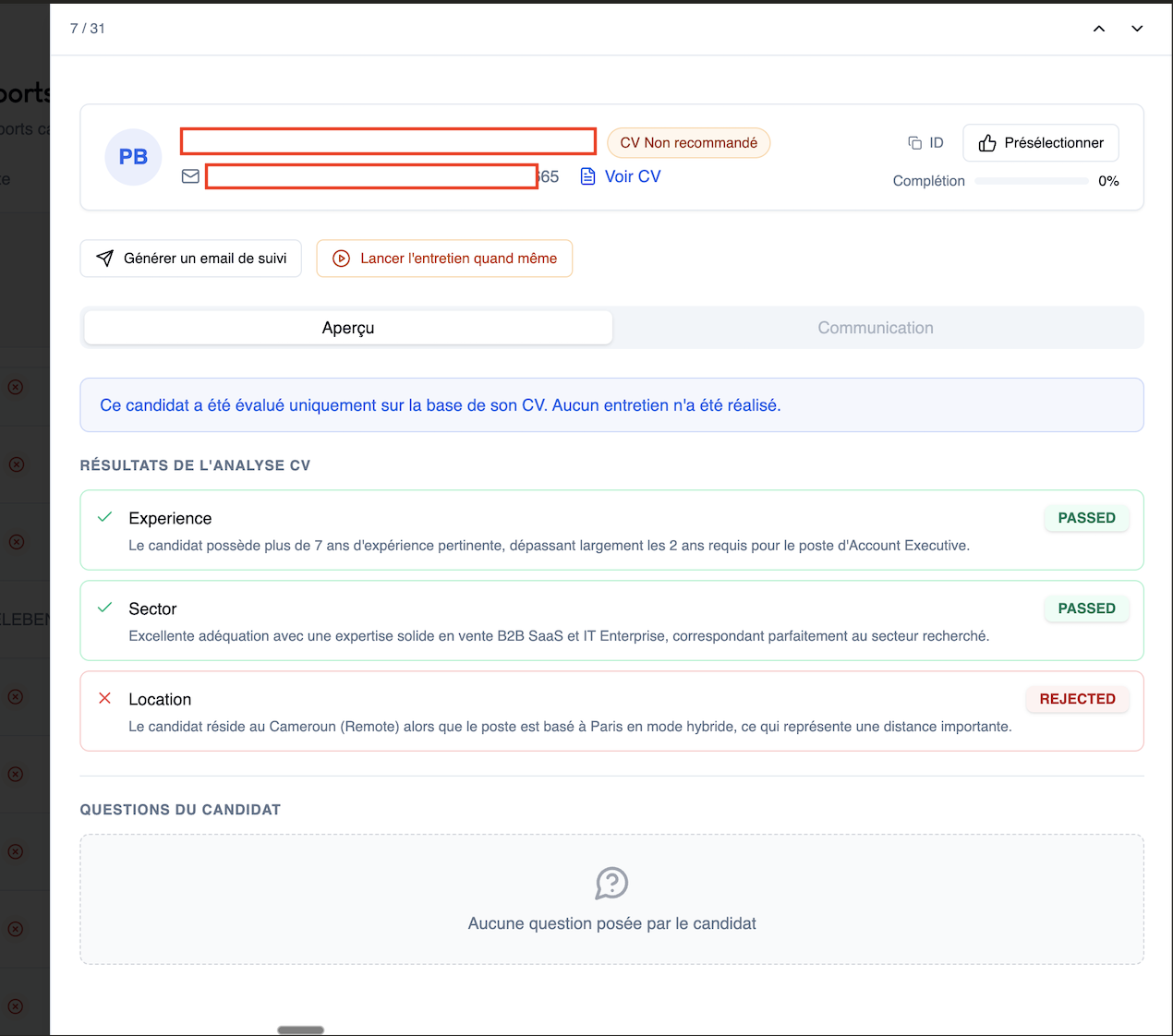Click the PB candidate avatar
This screenshot has height=1036, width=1173.
(133, 157)
